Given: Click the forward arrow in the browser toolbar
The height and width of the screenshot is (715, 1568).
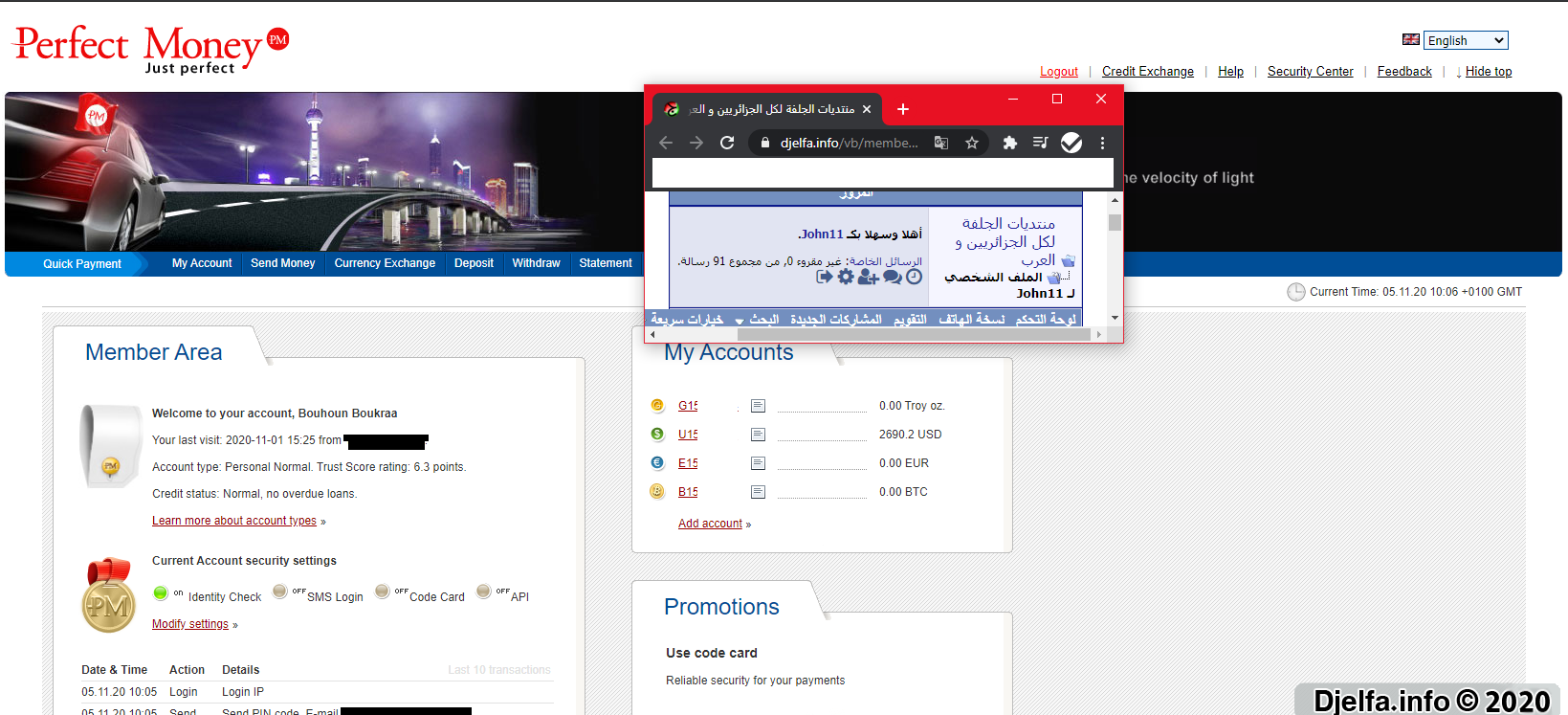Looking at the screenshot, I should (x=696, y=143).
